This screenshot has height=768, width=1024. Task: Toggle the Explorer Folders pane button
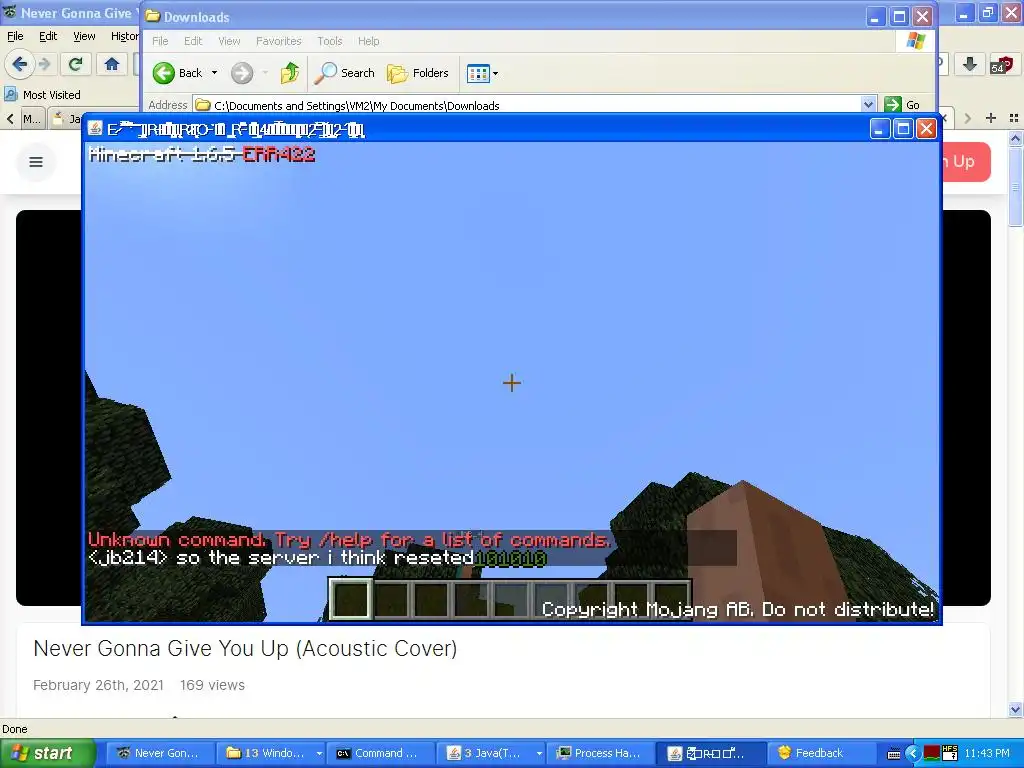pyautogui.click(x=418, y=73)
